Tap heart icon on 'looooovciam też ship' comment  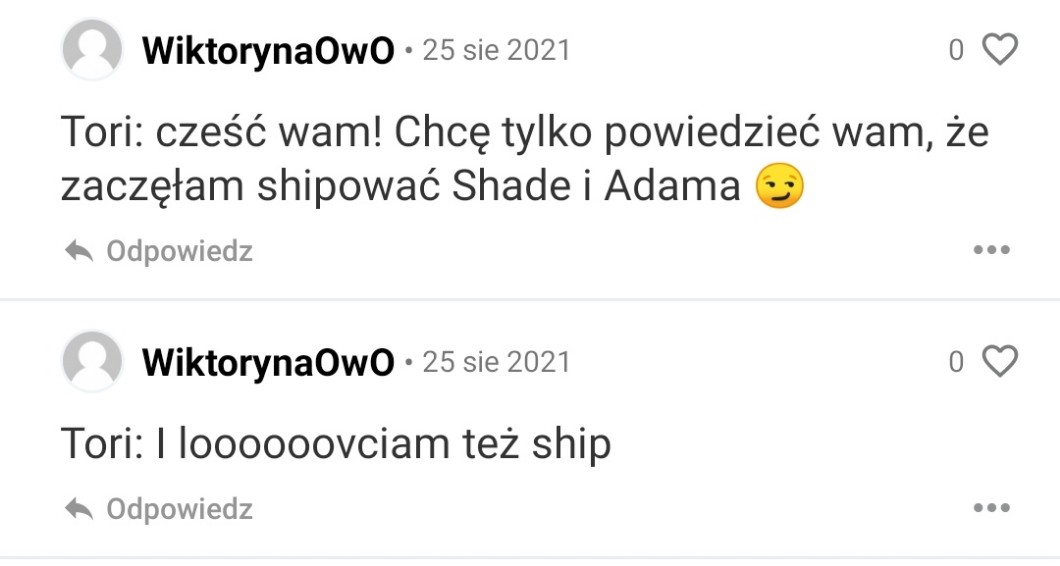(x=999, y=361)
